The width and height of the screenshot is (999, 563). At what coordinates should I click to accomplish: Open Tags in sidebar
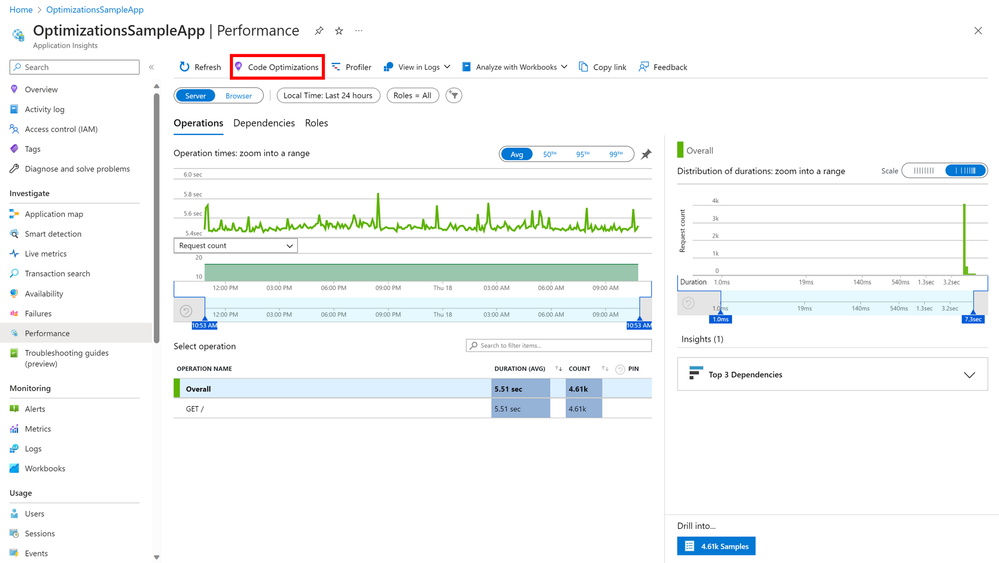point(32,149)
